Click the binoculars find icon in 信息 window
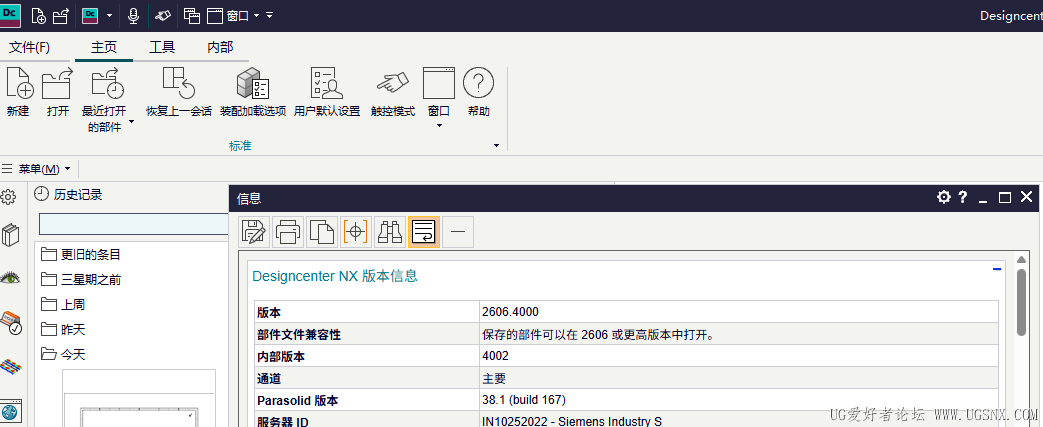The height and width of the screenshot is (427, 1043). (390, 232)
